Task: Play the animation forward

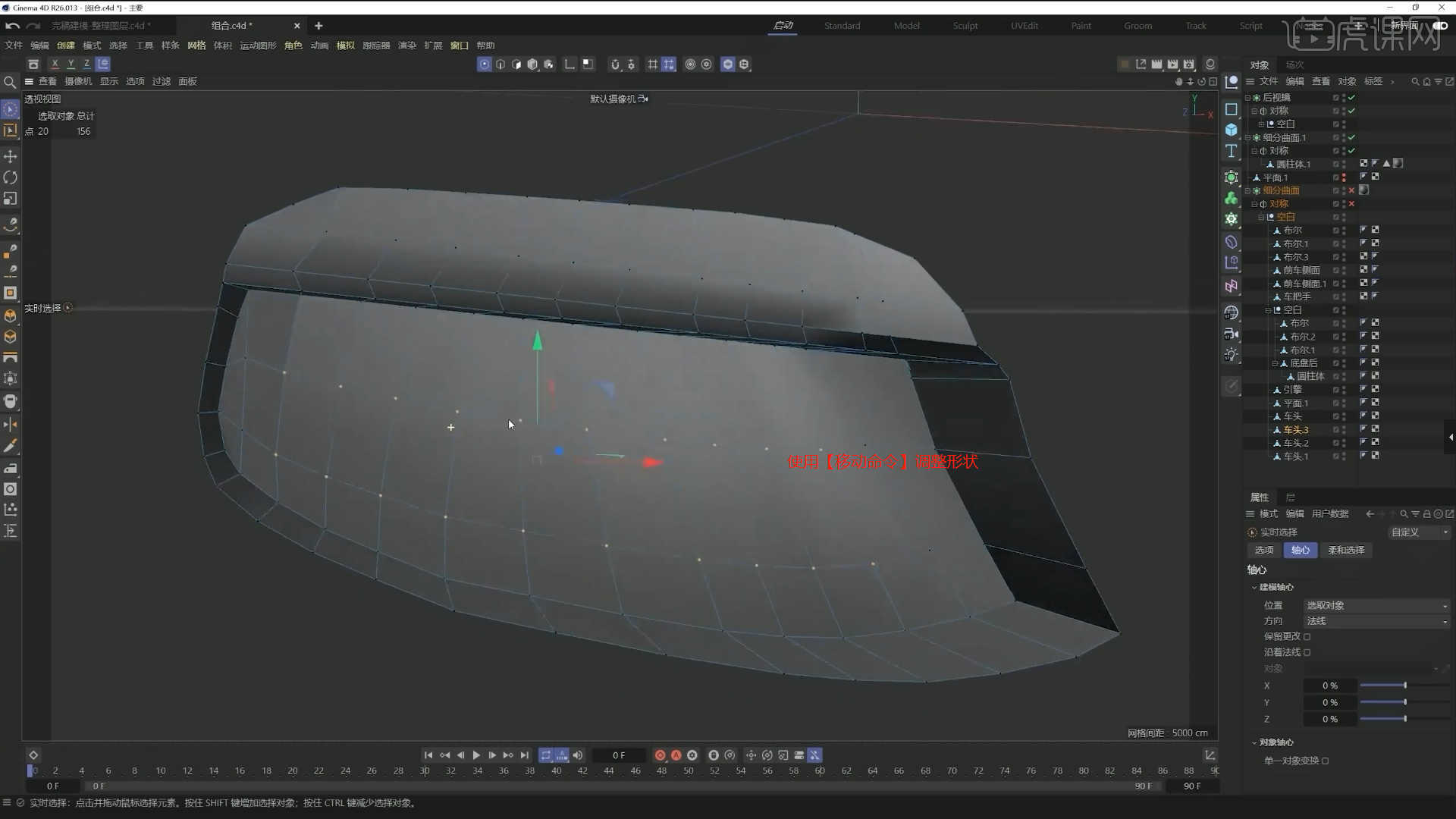Action: [x=476, y=755]
